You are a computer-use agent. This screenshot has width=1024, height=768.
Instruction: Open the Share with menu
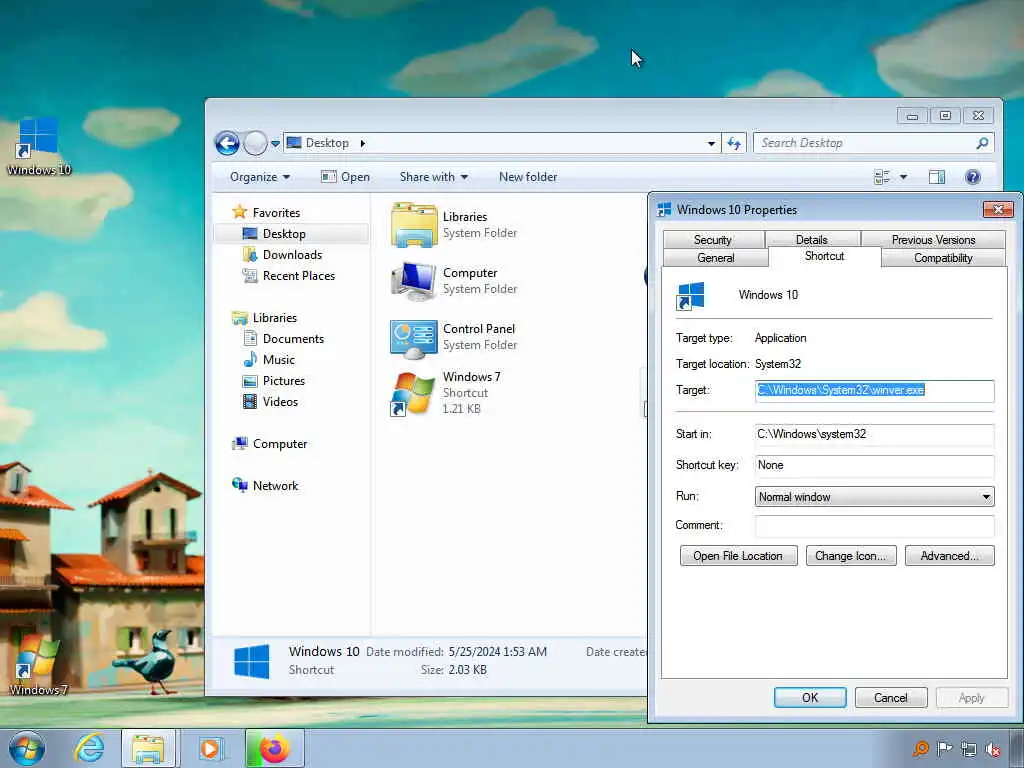tap(434, 177)
